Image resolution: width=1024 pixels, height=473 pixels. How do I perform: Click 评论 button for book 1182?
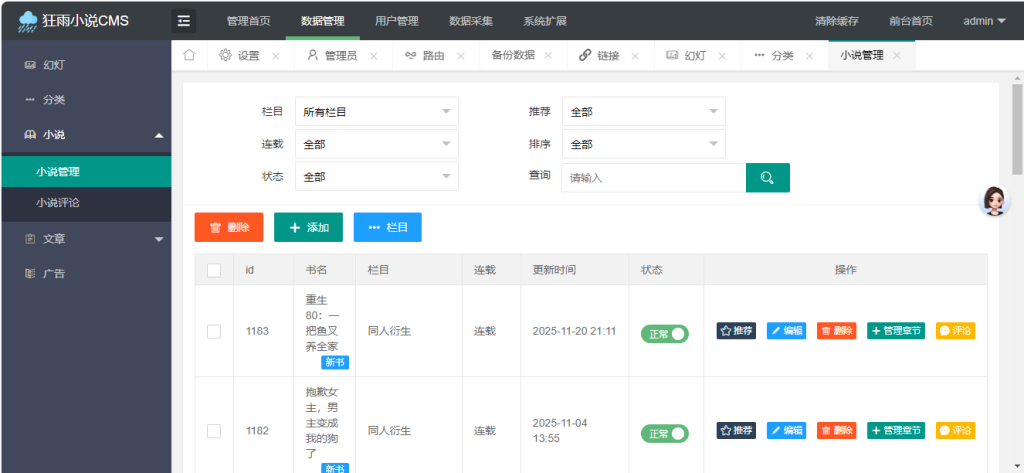(x=955, y=431)
